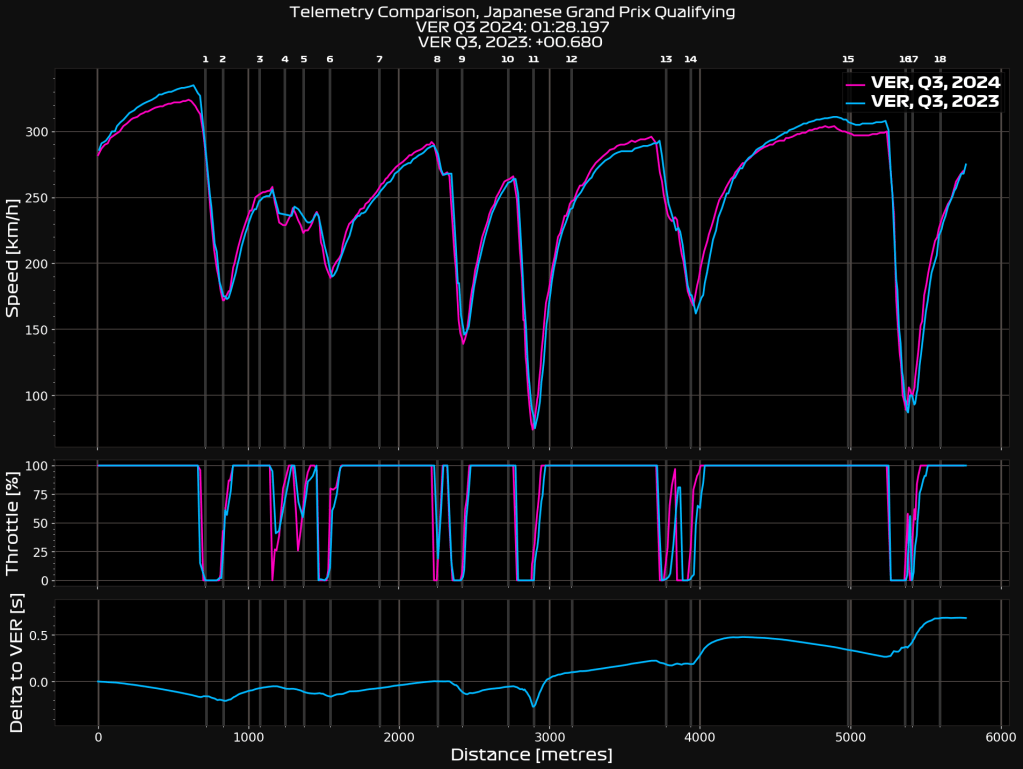Viewport: 1023px width, 769px height.
Task: Click the magenta line swatch in the legend
Action: 856,82
